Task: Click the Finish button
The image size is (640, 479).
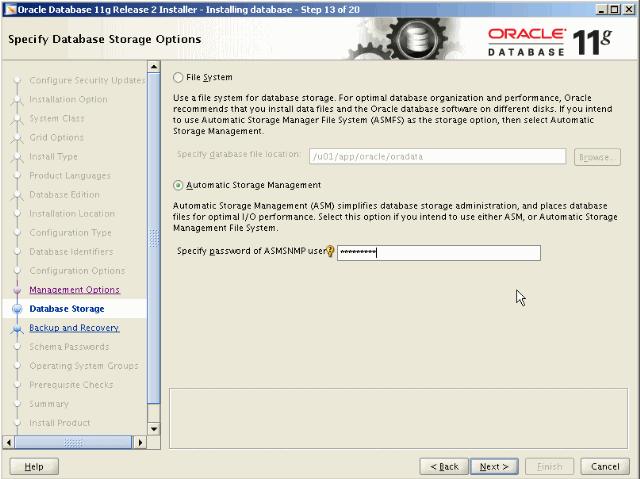Action: 549,467
